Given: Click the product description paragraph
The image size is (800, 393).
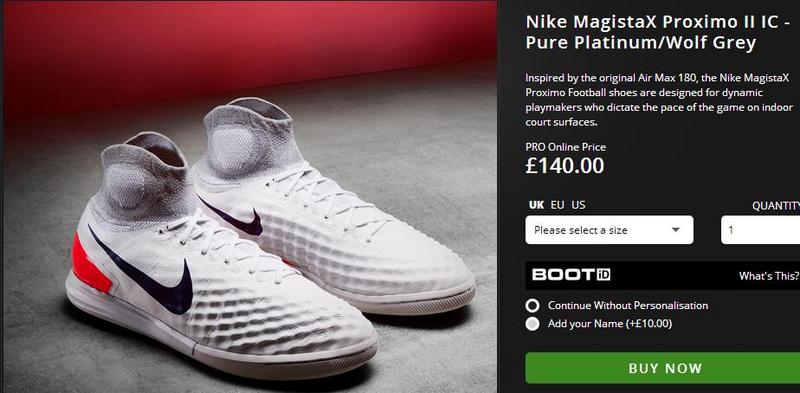Looking at the screenshot, I should (x=659, y=100).
